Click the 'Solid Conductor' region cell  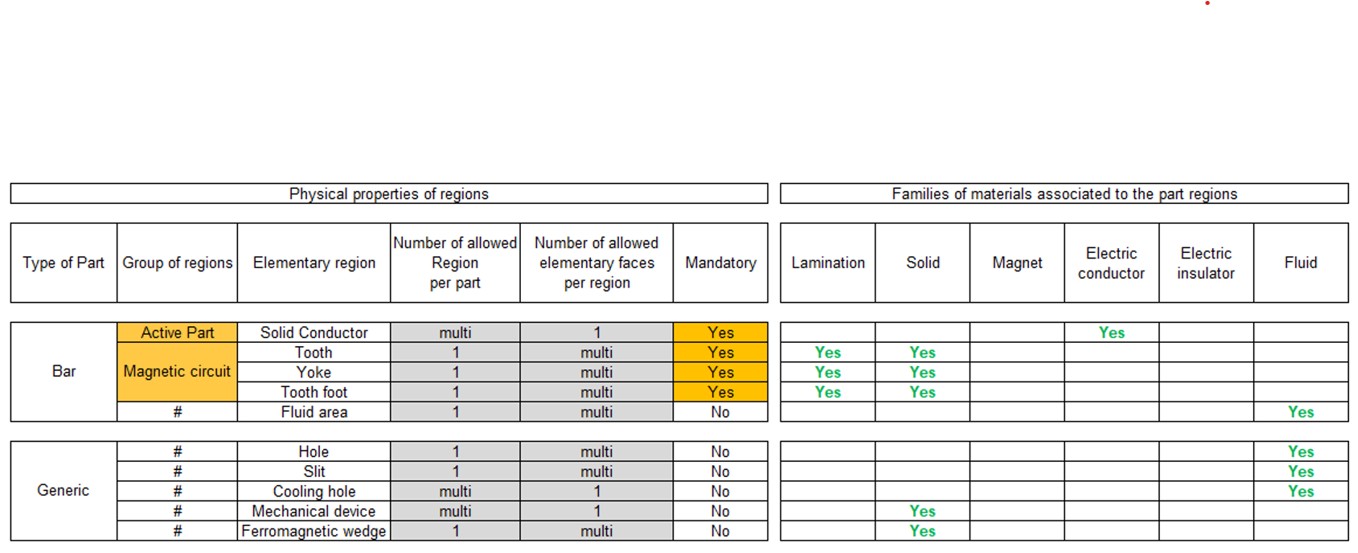tap(314, 333)
